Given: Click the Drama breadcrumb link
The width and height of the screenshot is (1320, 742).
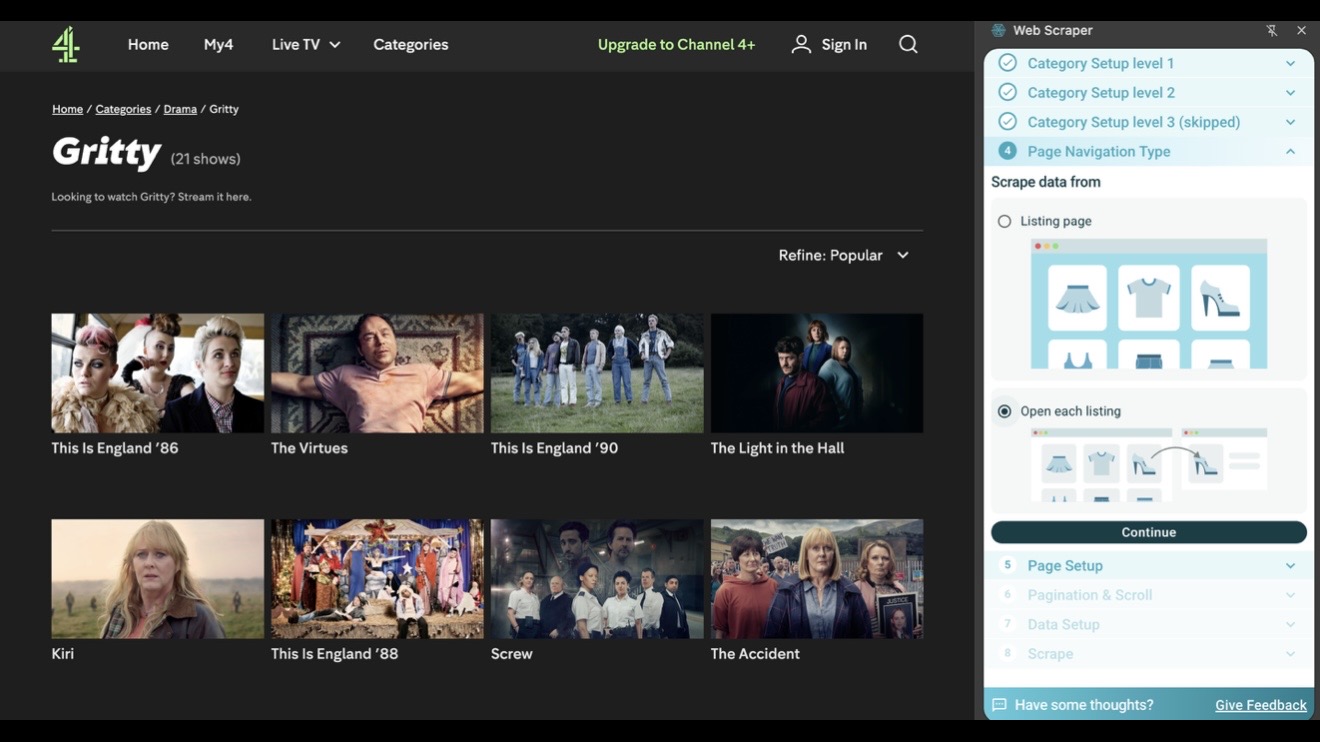Looking at the screenshot, I should 180,109.
